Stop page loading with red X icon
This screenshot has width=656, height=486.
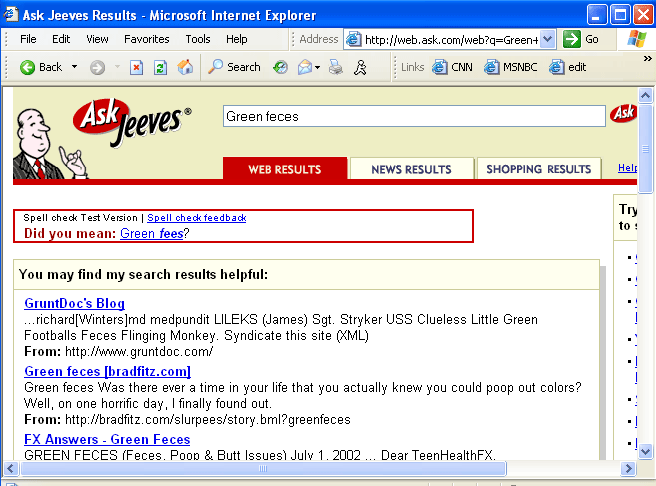136,67
